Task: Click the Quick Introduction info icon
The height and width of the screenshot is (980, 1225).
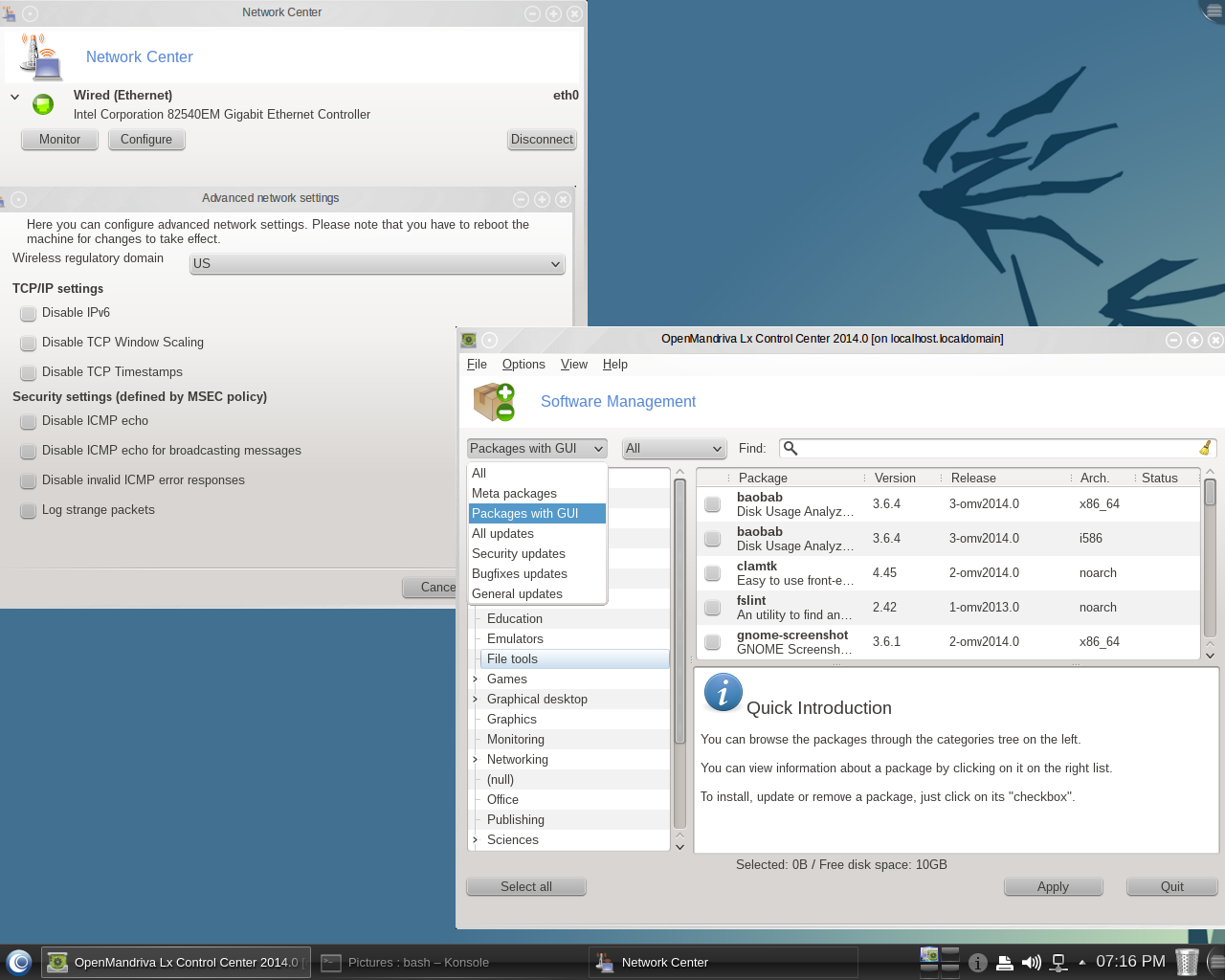Action: click(723, 692)
